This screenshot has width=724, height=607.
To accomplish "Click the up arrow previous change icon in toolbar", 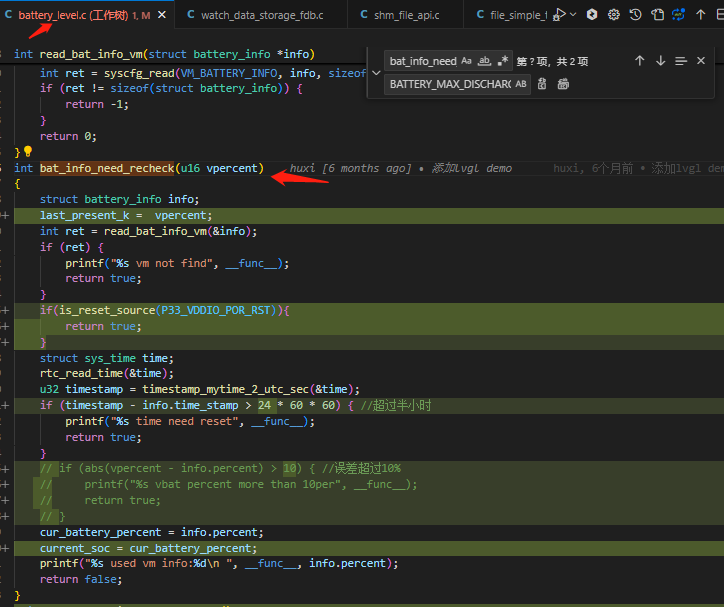I will click(x=700, y=15).
